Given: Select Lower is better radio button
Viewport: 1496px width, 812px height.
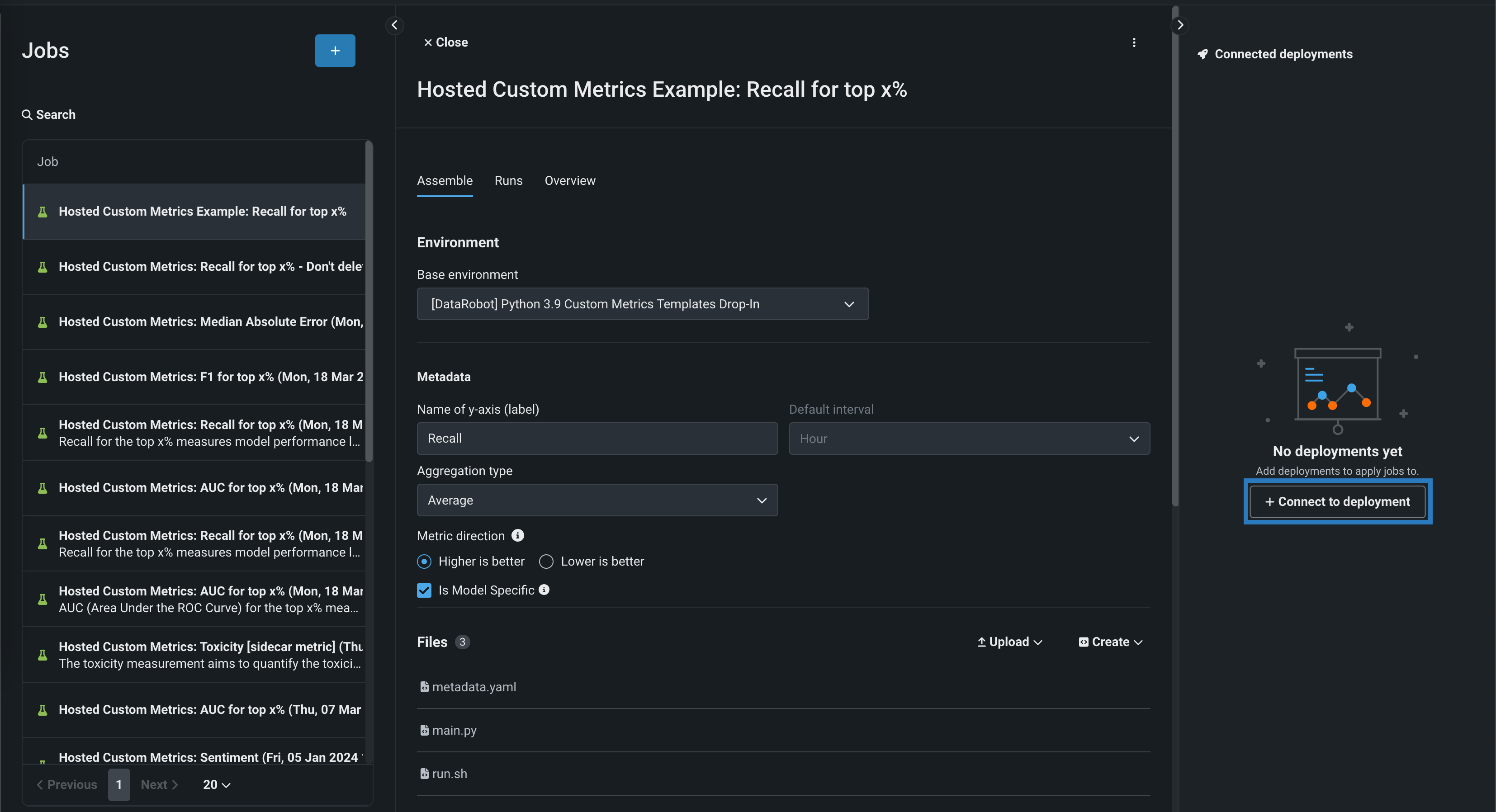Looking at the screenshot, I should [546, 561].
